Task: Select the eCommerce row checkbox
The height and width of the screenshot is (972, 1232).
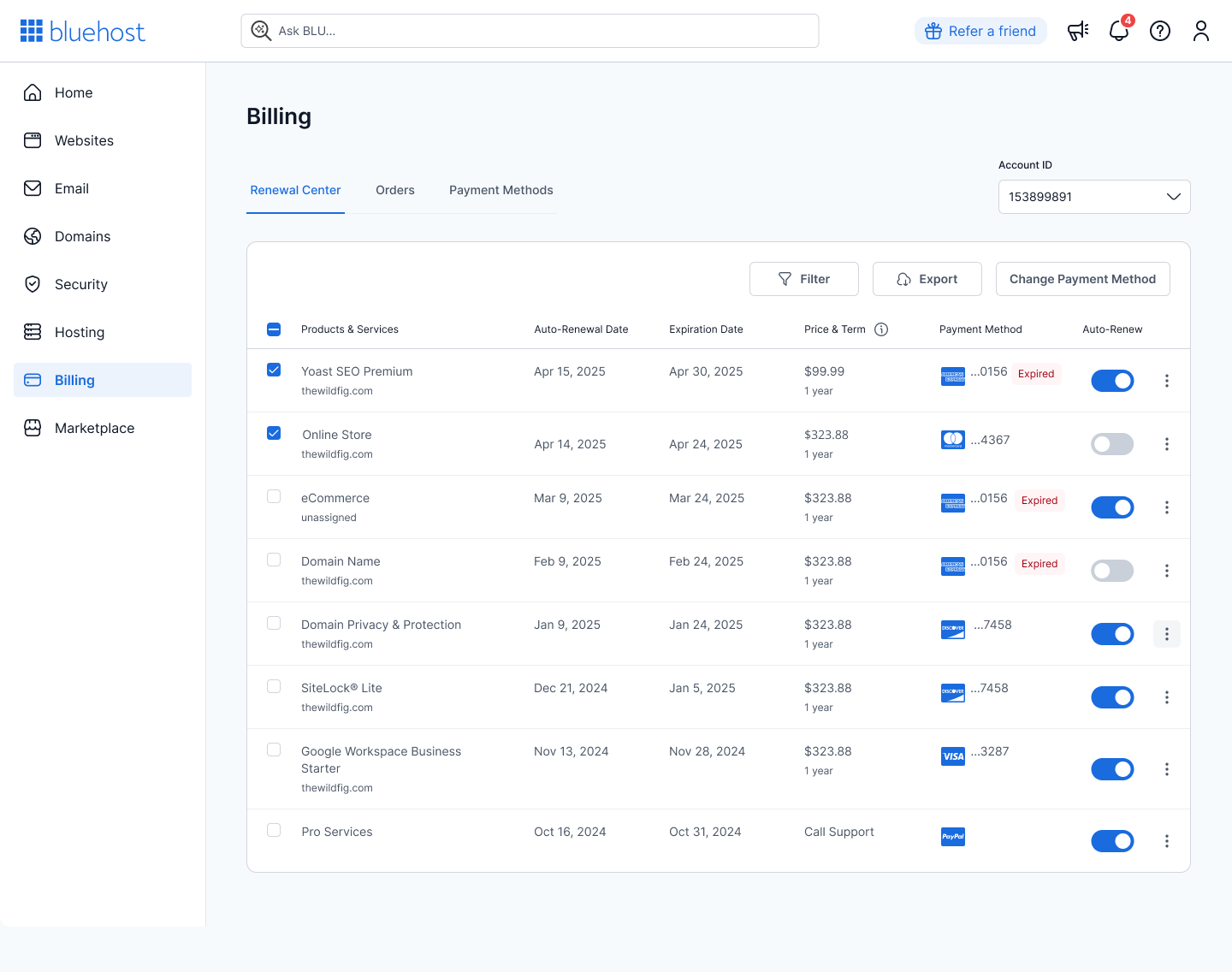Action: click(x=274, y=496)
